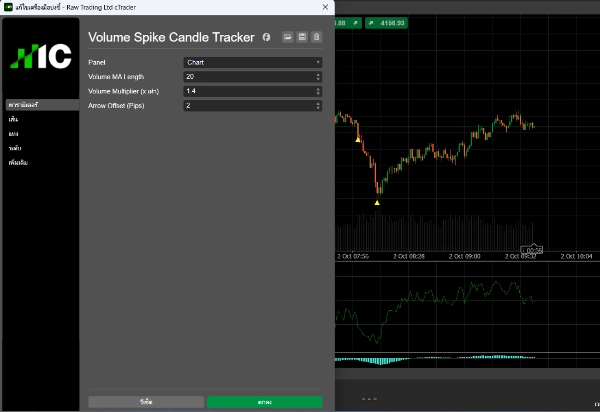Select the highlighted Parameters (พารามิเตอร์) sidebar tab
600x412 pixels.
tap(42, 105)
